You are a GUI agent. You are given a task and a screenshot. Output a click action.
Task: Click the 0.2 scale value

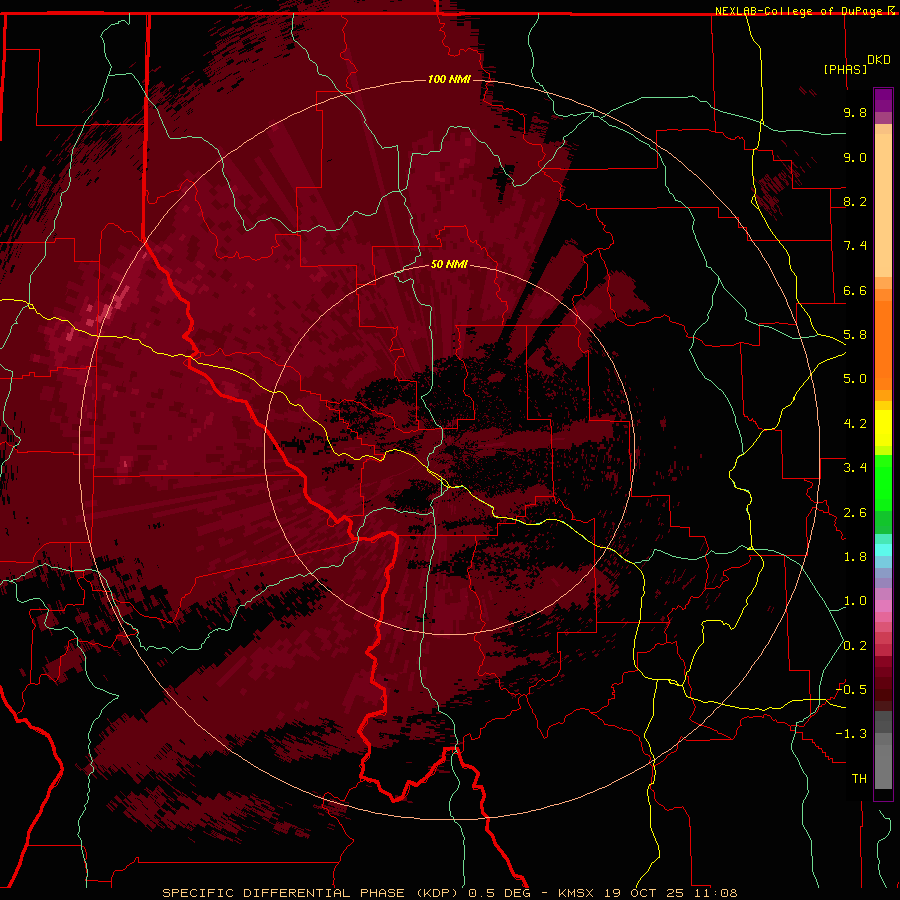[x=855, y=646]
